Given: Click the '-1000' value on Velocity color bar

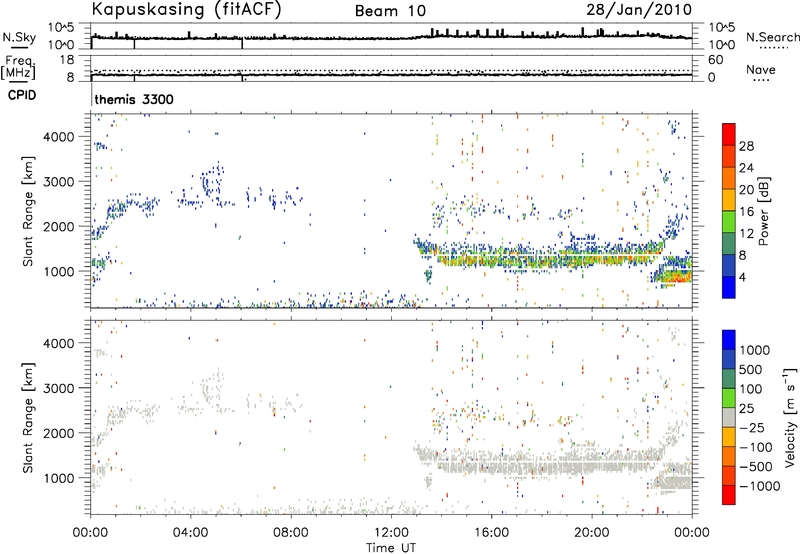Looking at the screenshot, I should (760, 486).
